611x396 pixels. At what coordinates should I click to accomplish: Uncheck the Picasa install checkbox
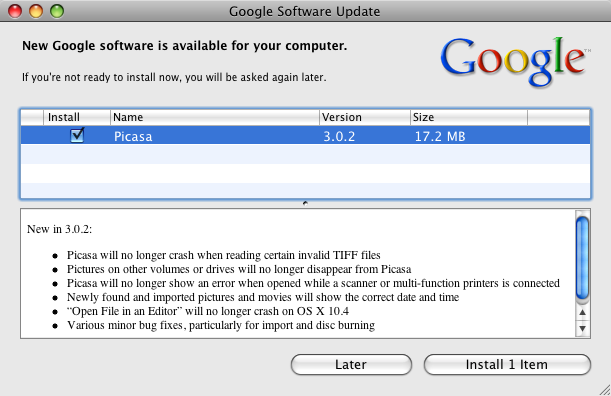pyautogui.click(x=77, y=135)
